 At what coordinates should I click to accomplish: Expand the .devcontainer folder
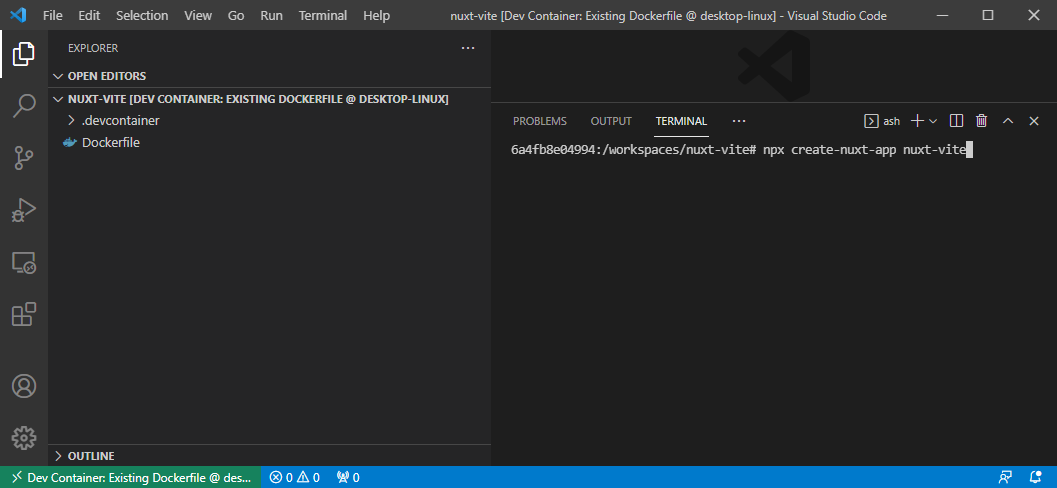270,121
